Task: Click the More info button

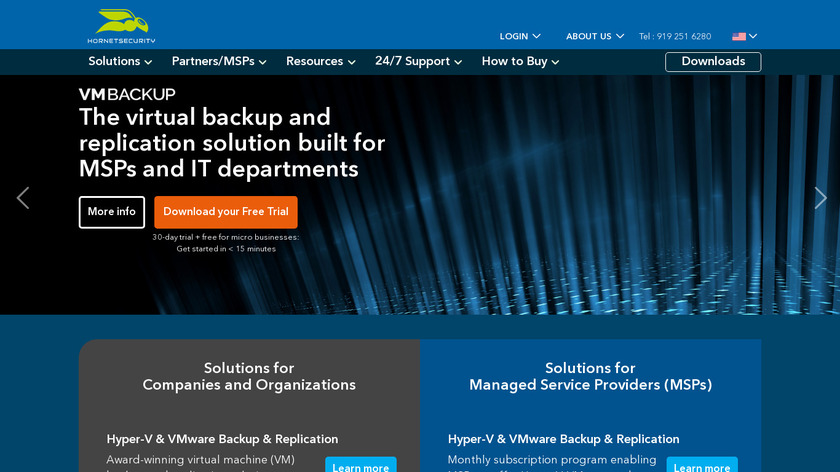Action: (111, 212)
